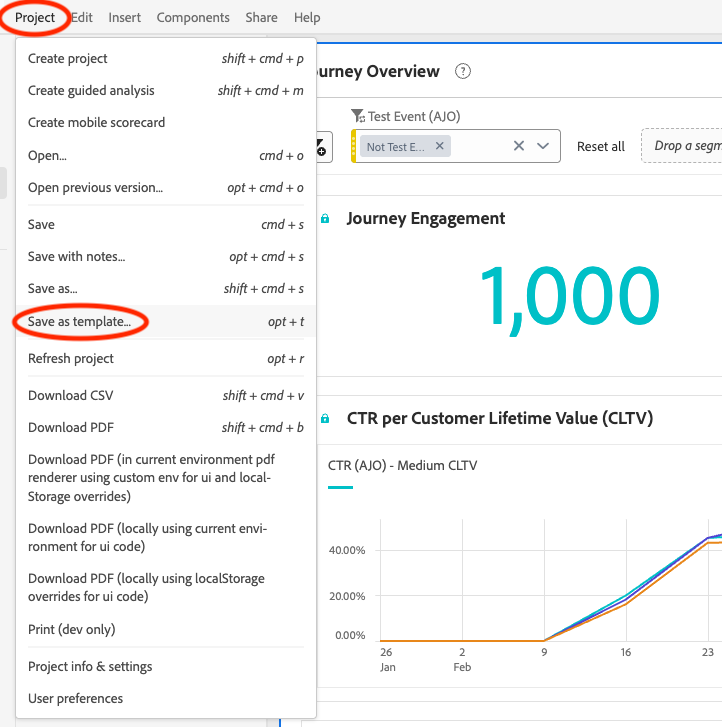Remove the 'Not Test E...' filter tag
Image resolution: width=722 pixels, height=727 pixels.
(x=439, y=146)
